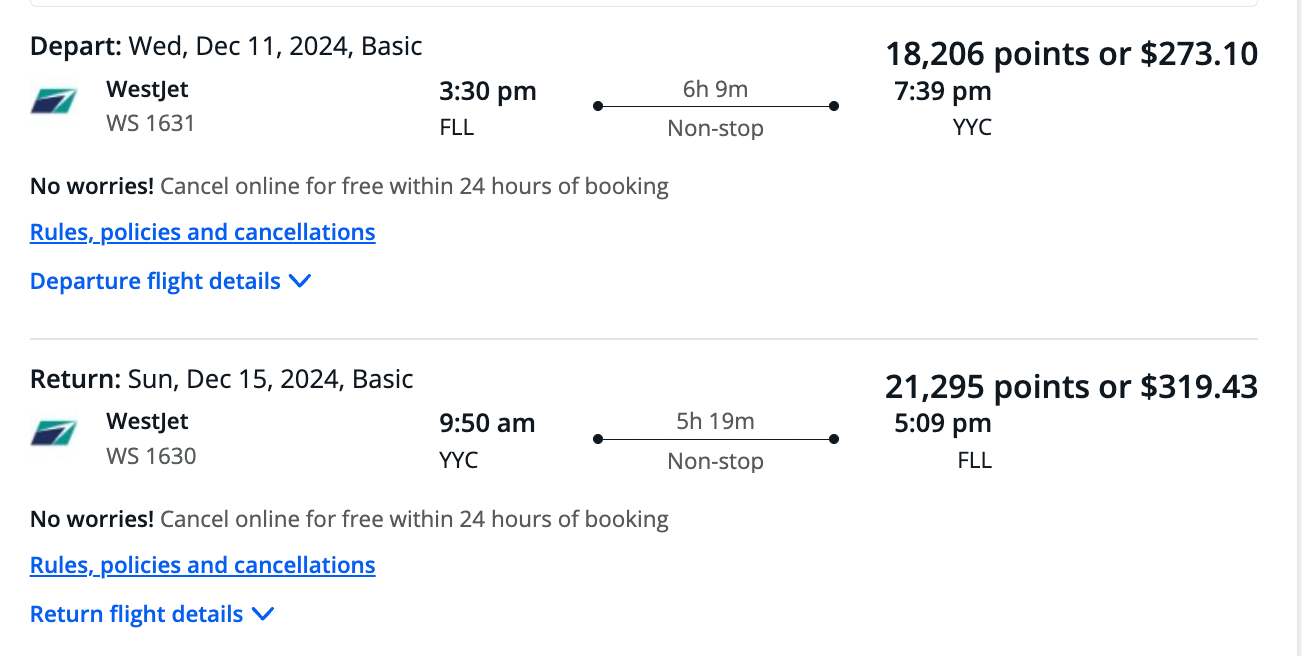Image resolution: width=1302 pixels, height=656 pixels.
Task: Click the 3:30 pm departure time
Action: [486, 90]
